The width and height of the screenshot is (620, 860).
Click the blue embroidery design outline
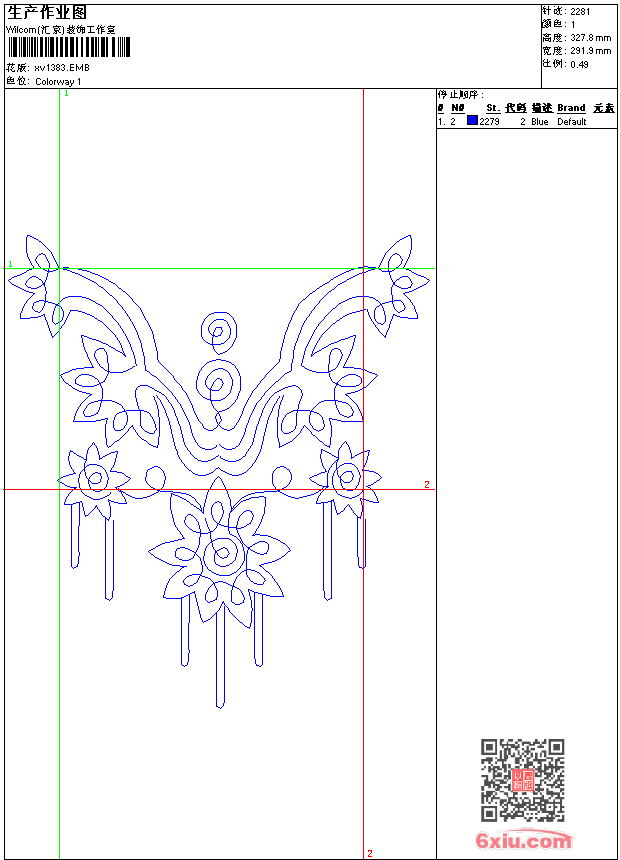tap(219, 472)
